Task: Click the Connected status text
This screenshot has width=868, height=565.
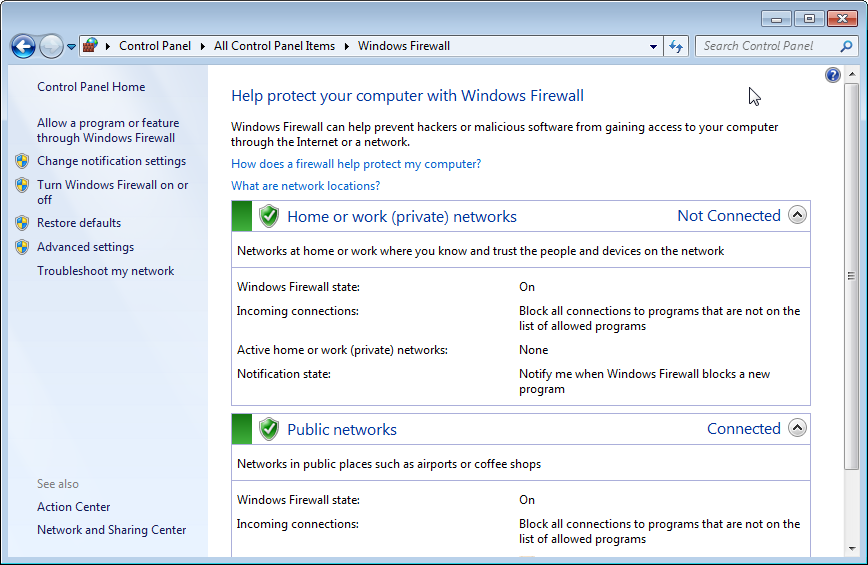Action: coord(744,429)
